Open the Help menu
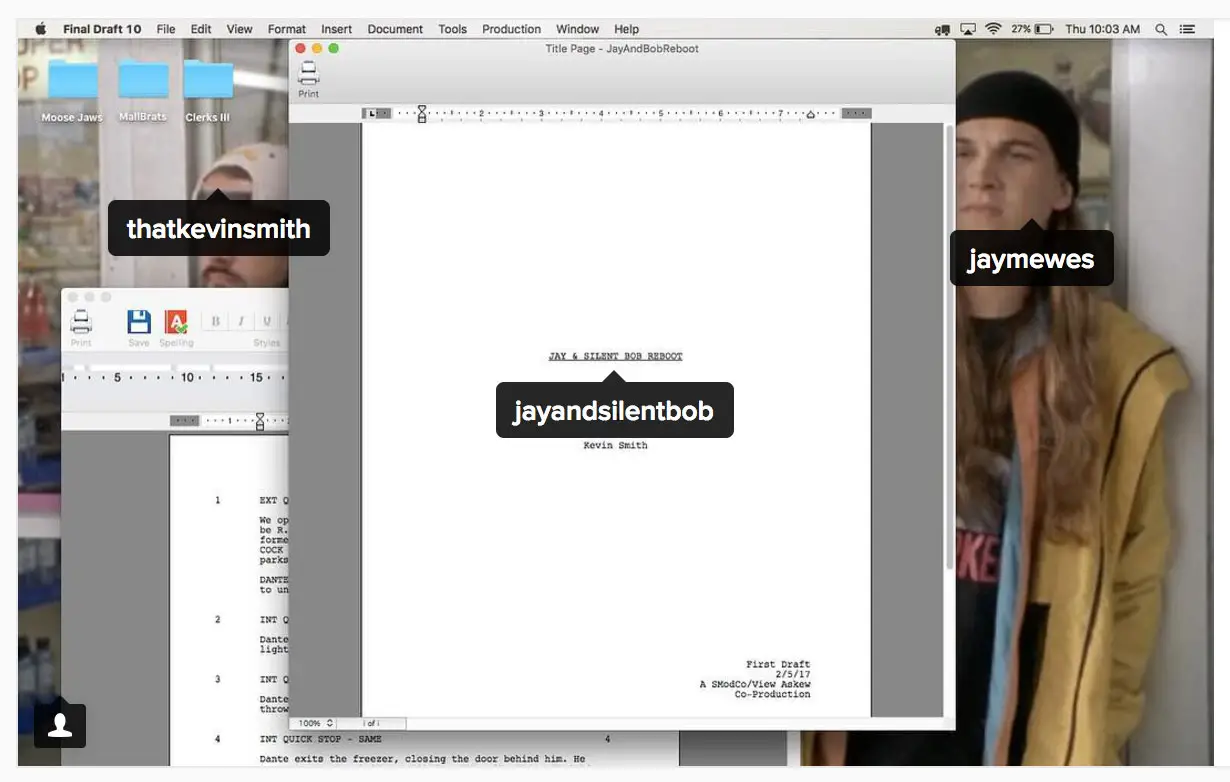 click(626, 29)
